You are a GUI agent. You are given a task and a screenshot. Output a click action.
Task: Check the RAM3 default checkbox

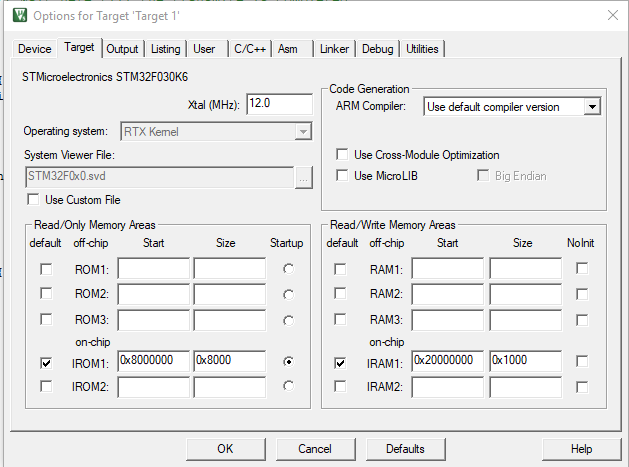pos(340,320)
